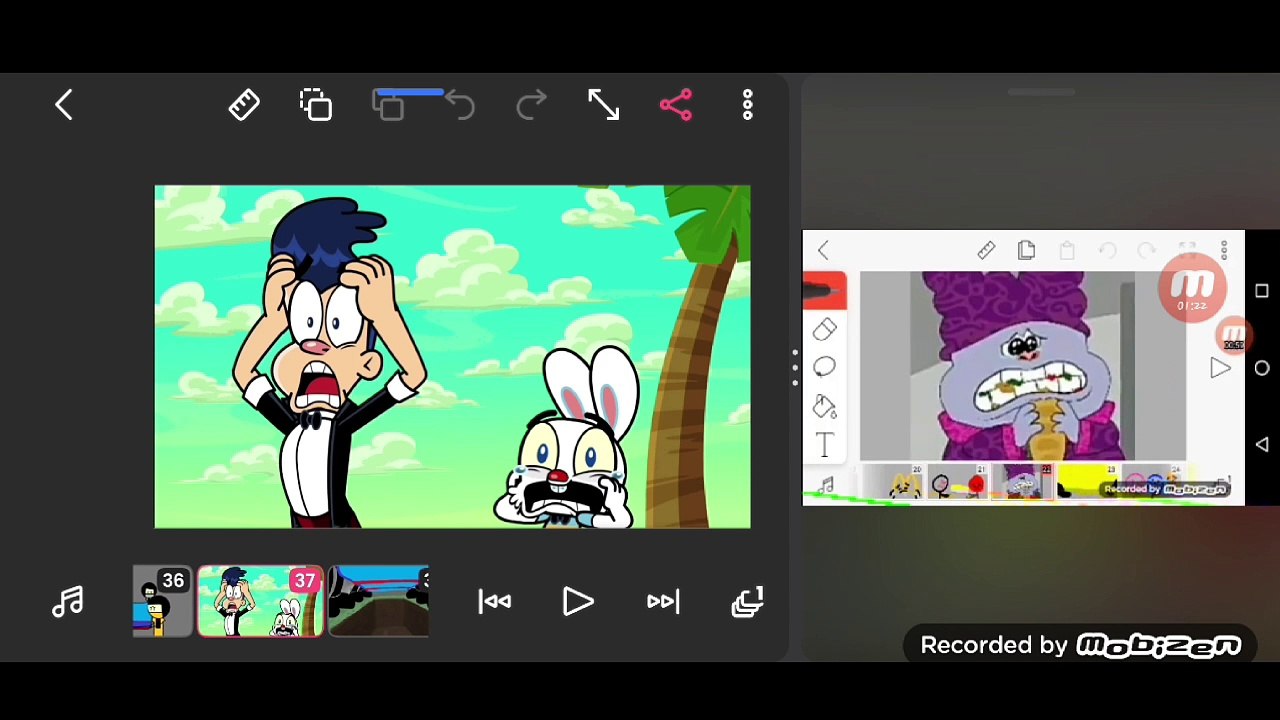Tap the Mobizen recording bubble showing 01:22
1280x720 pixels.
[x=1192, y=288]
